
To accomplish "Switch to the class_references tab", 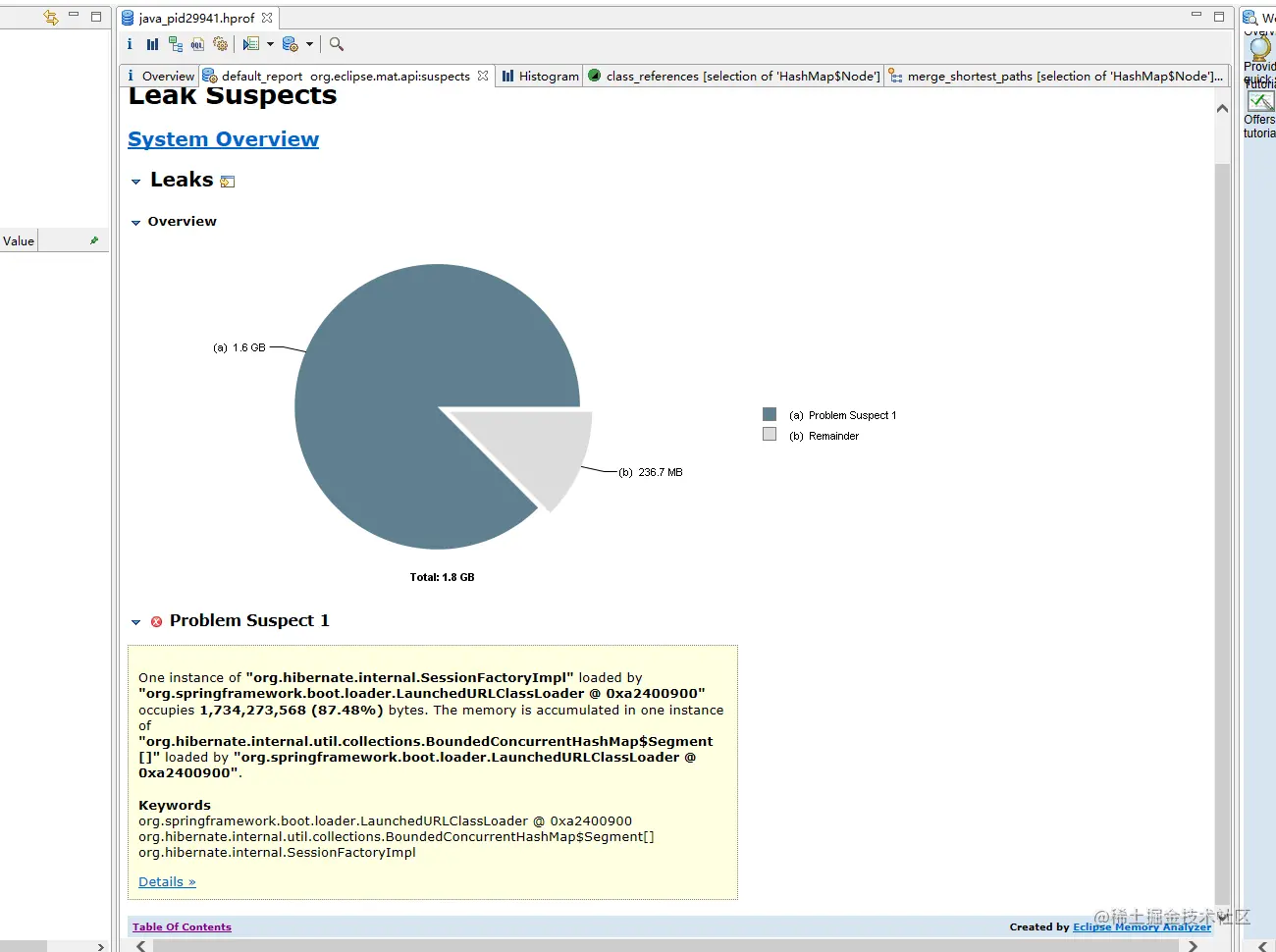I will click(733, 76).
